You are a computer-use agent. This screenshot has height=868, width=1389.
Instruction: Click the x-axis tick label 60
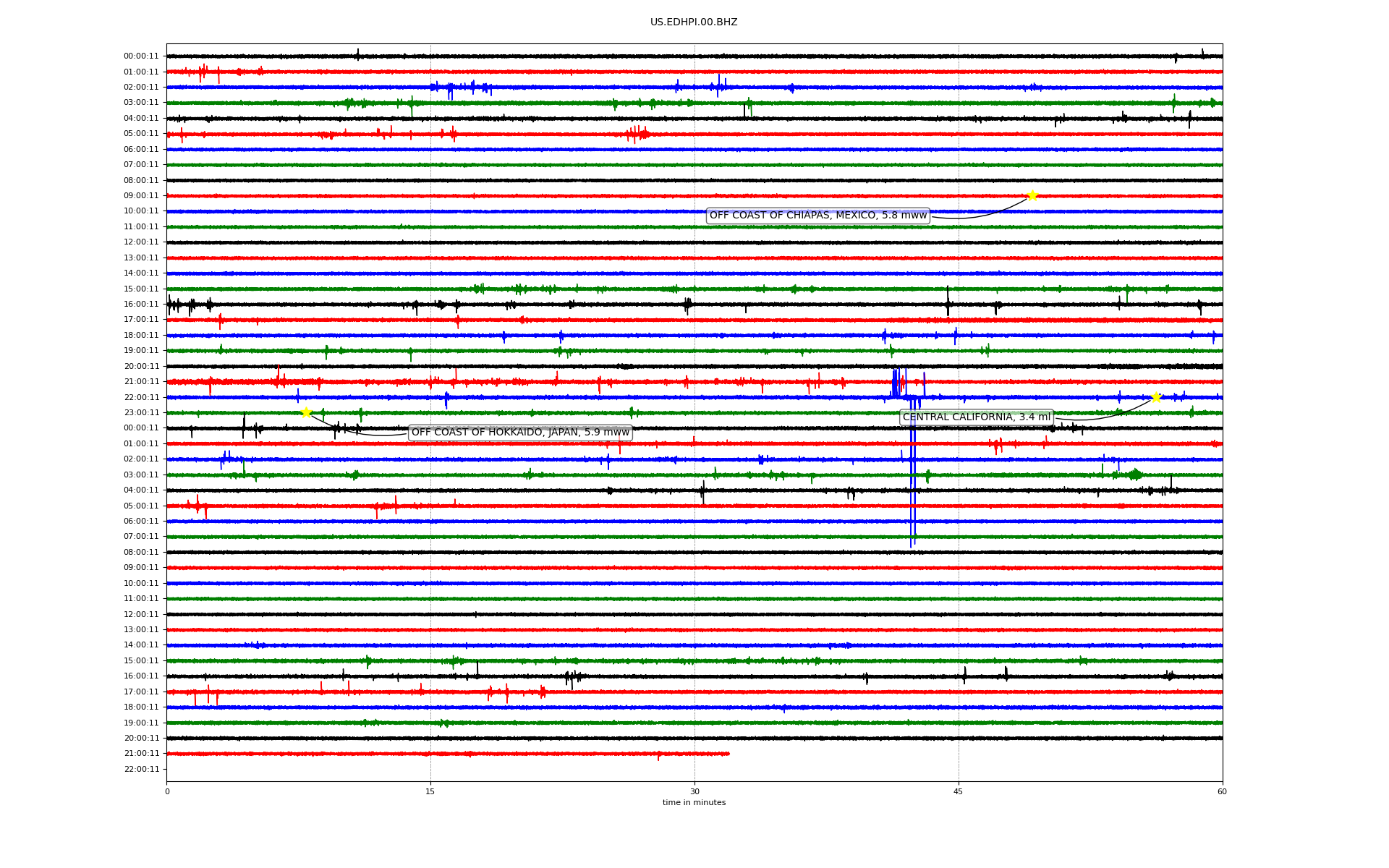coord(1222,791)
